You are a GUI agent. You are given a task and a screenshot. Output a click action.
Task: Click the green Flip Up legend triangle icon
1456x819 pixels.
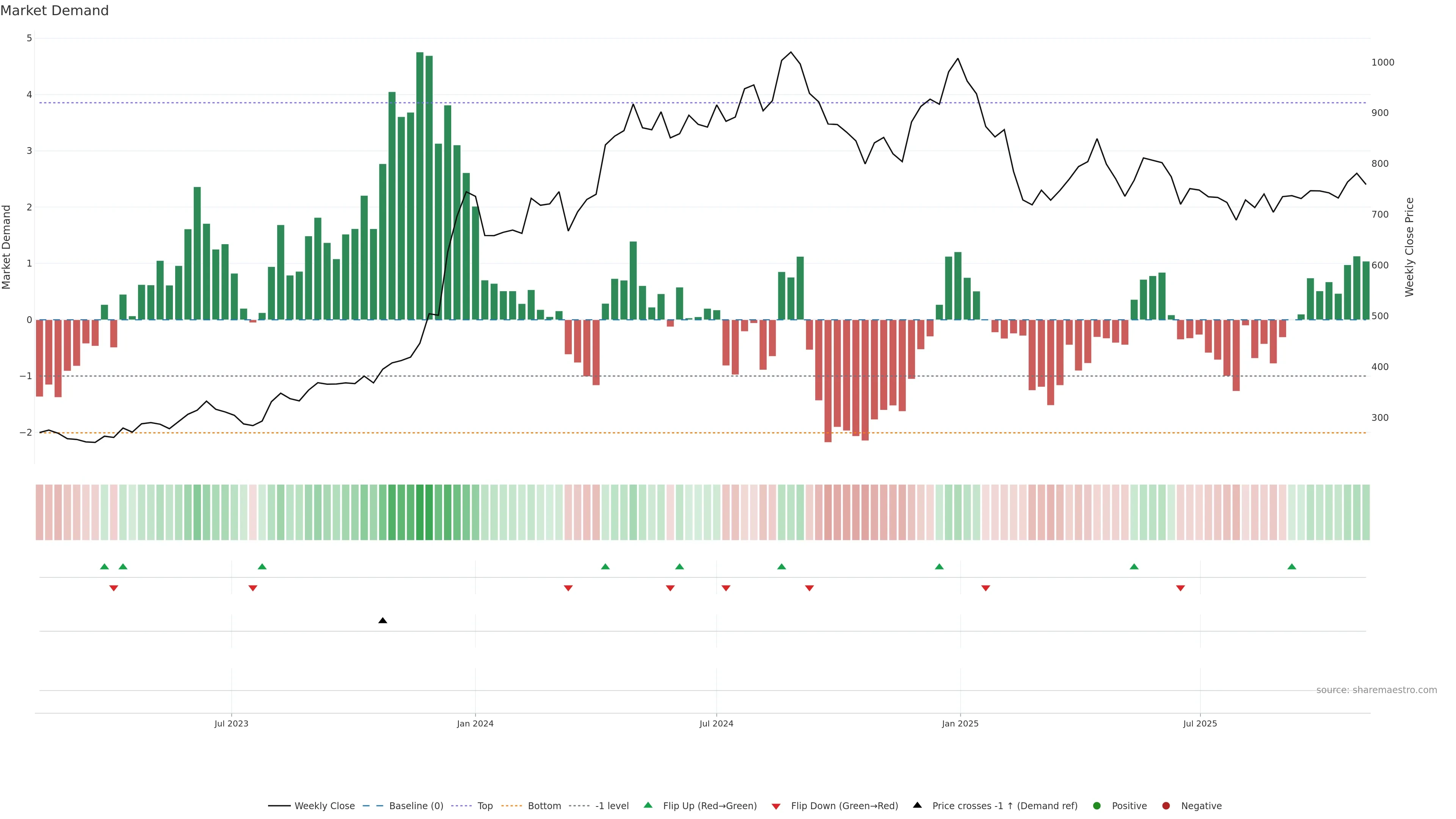click(648, 805)
